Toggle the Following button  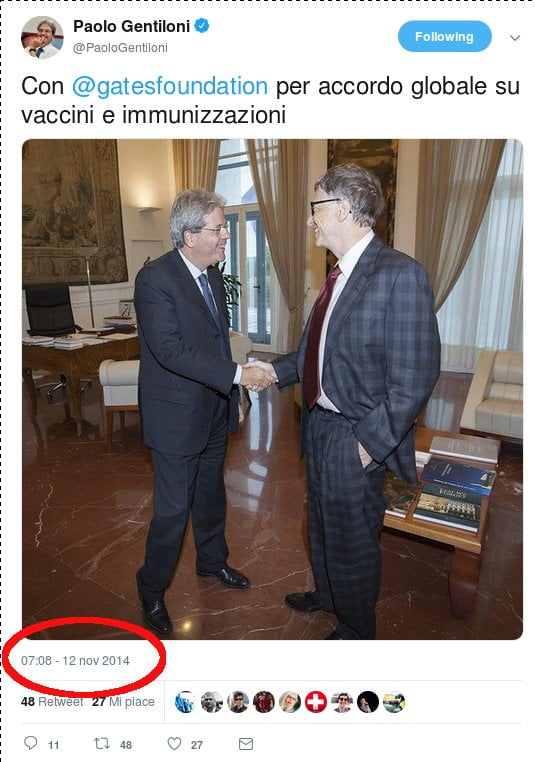coord(445,36)
